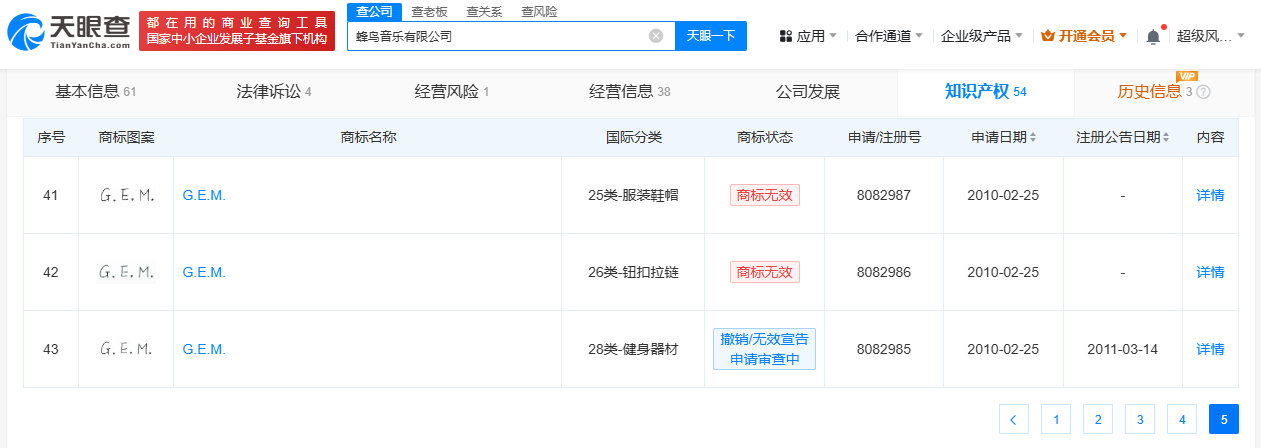Click the TianYanCha logo
The width and height of the screenshot is (1261, 448).
(x=68, y=32)
